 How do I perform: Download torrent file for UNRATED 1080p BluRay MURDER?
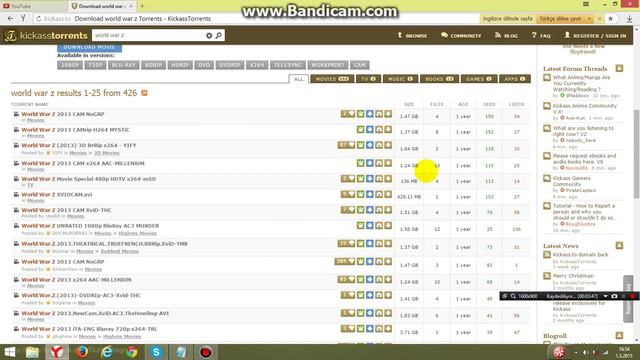(x=388, y=225)
